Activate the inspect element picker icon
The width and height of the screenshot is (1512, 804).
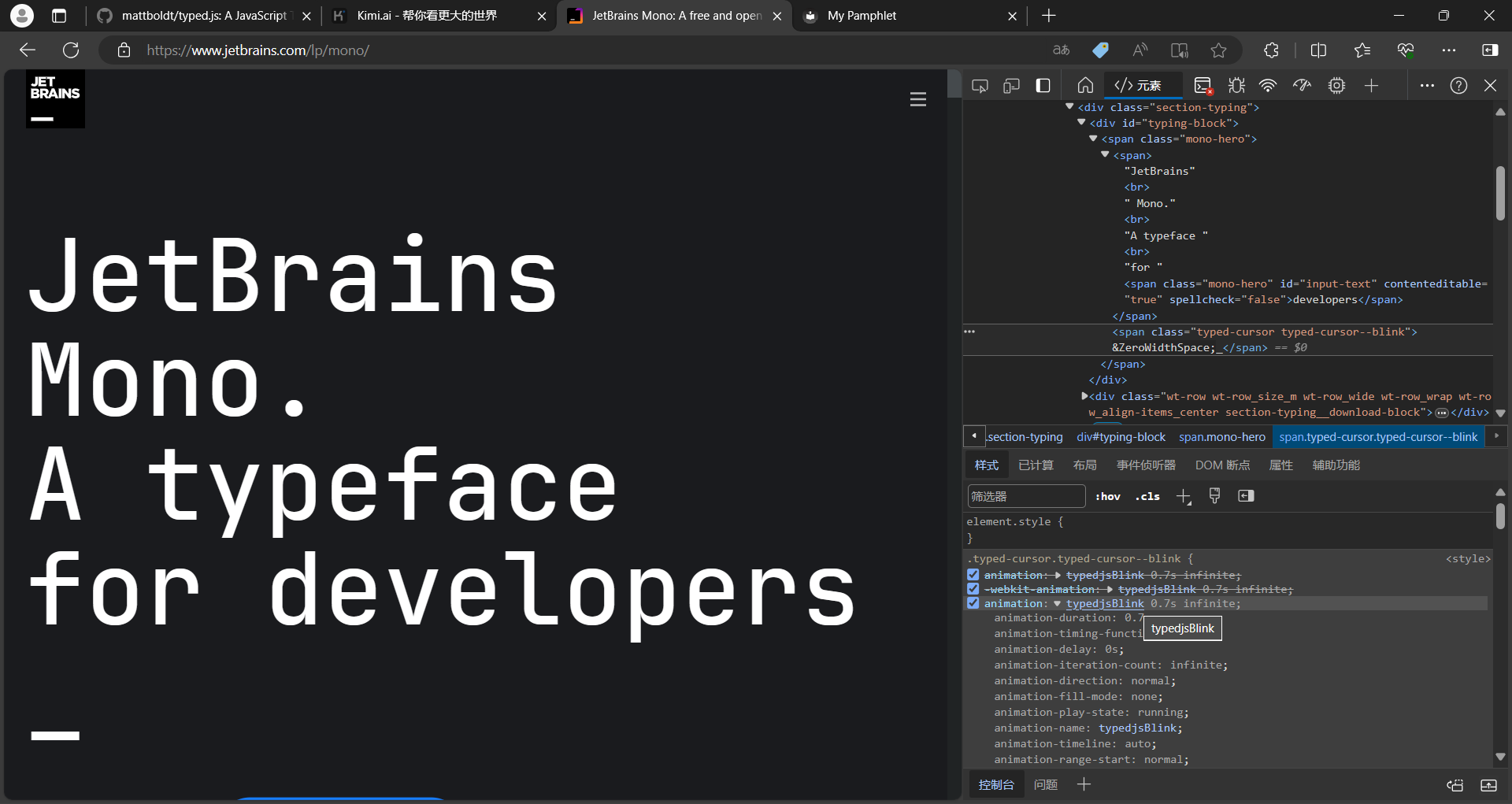point(980,86)
